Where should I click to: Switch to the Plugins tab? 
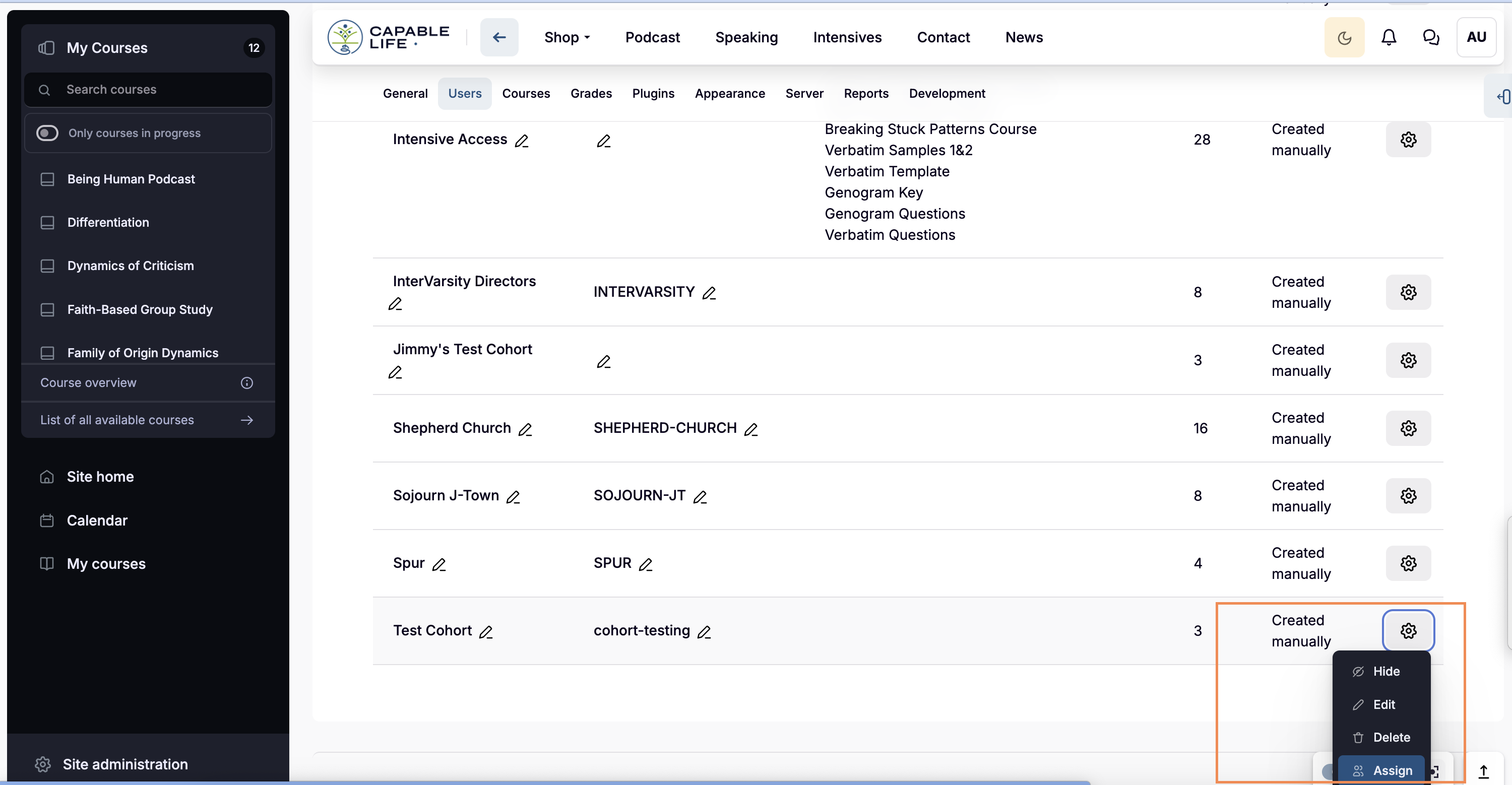click(653, 93)
